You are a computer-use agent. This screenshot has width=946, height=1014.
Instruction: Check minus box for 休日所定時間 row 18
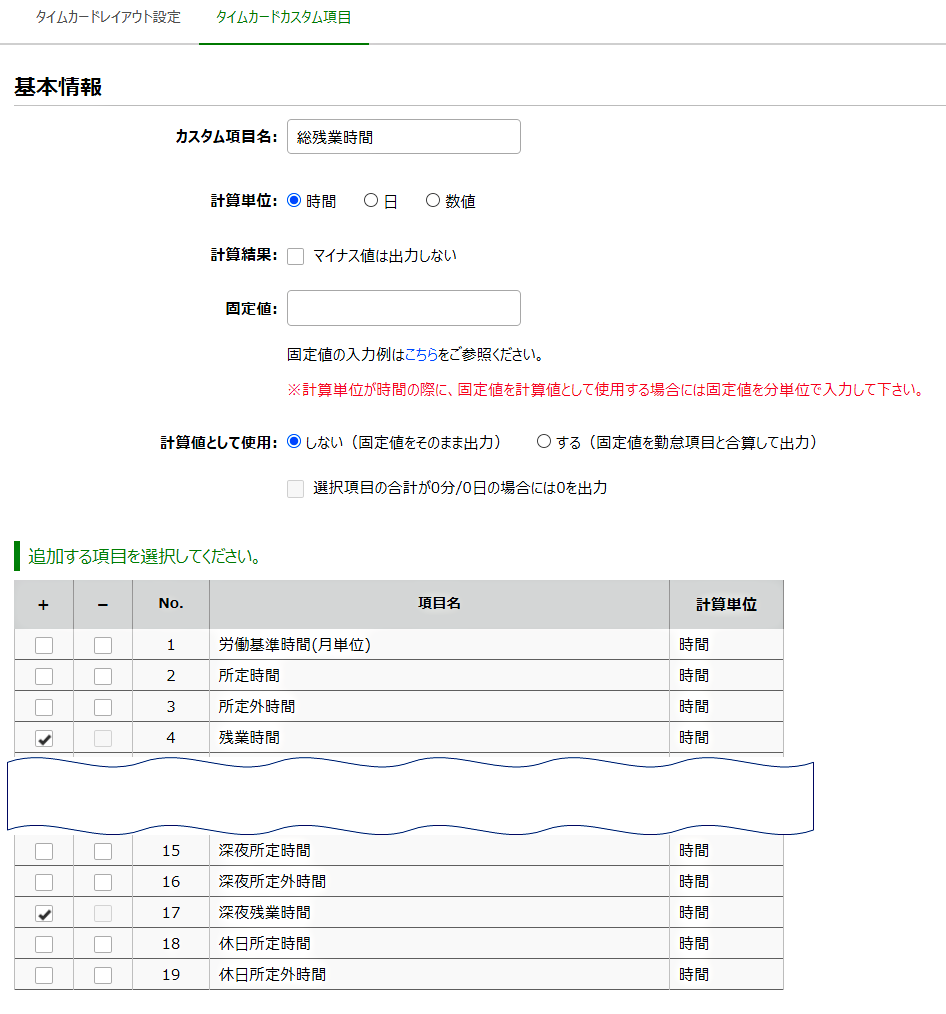103,945
